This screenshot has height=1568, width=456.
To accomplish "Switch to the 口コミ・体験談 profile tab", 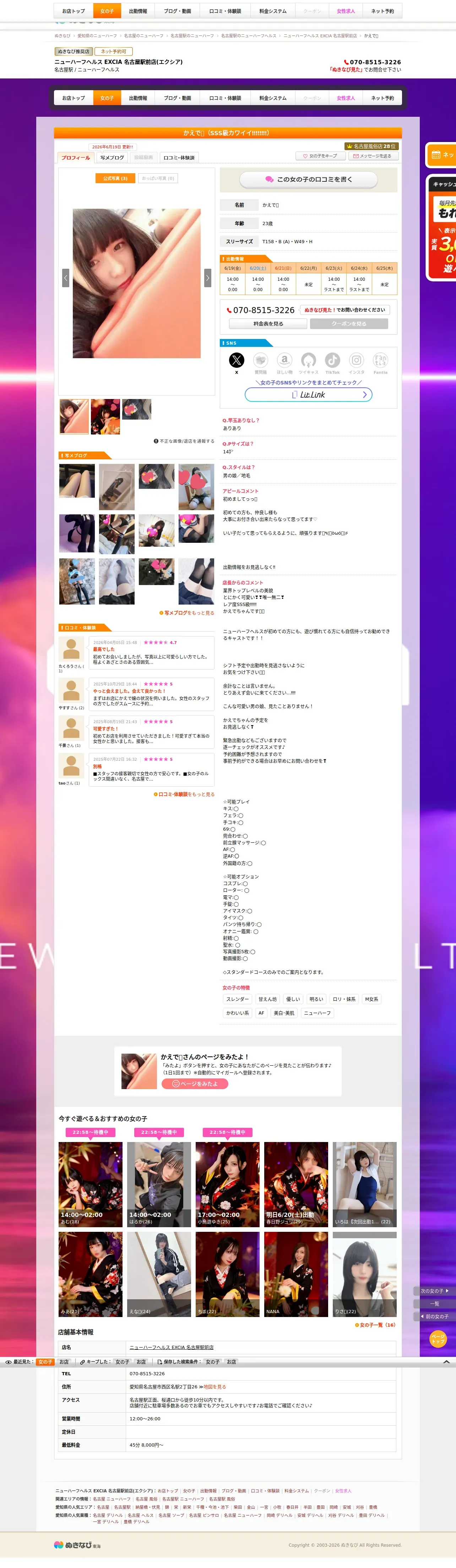I will 179,158.
